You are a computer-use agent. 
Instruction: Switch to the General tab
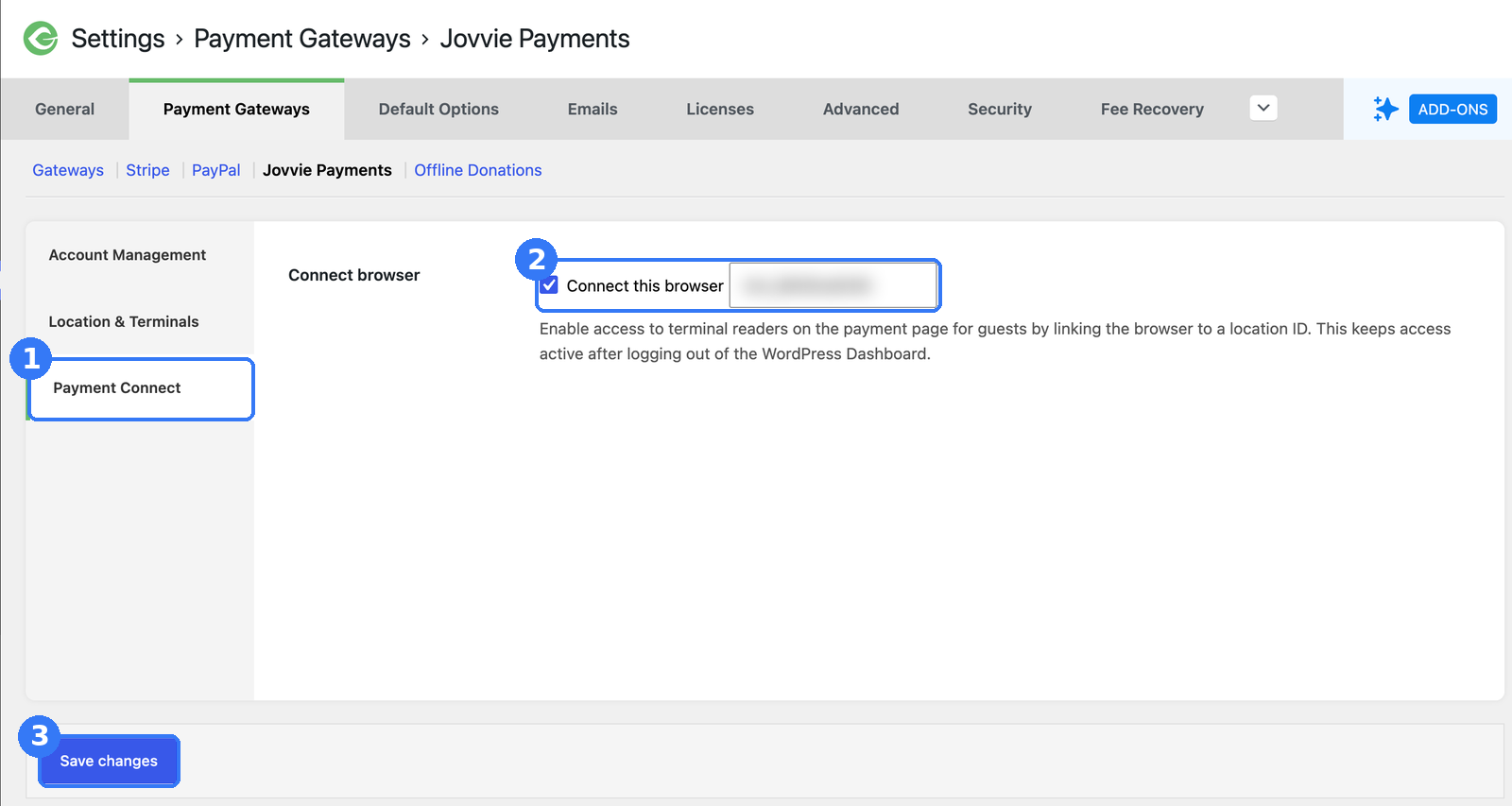tap(65, 109)
